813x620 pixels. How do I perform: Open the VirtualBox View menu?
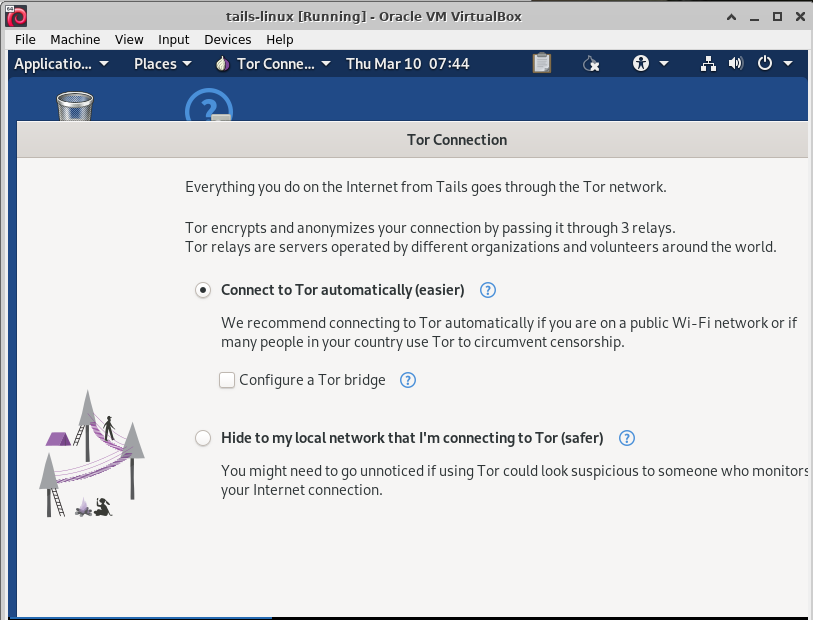[129, 40]
